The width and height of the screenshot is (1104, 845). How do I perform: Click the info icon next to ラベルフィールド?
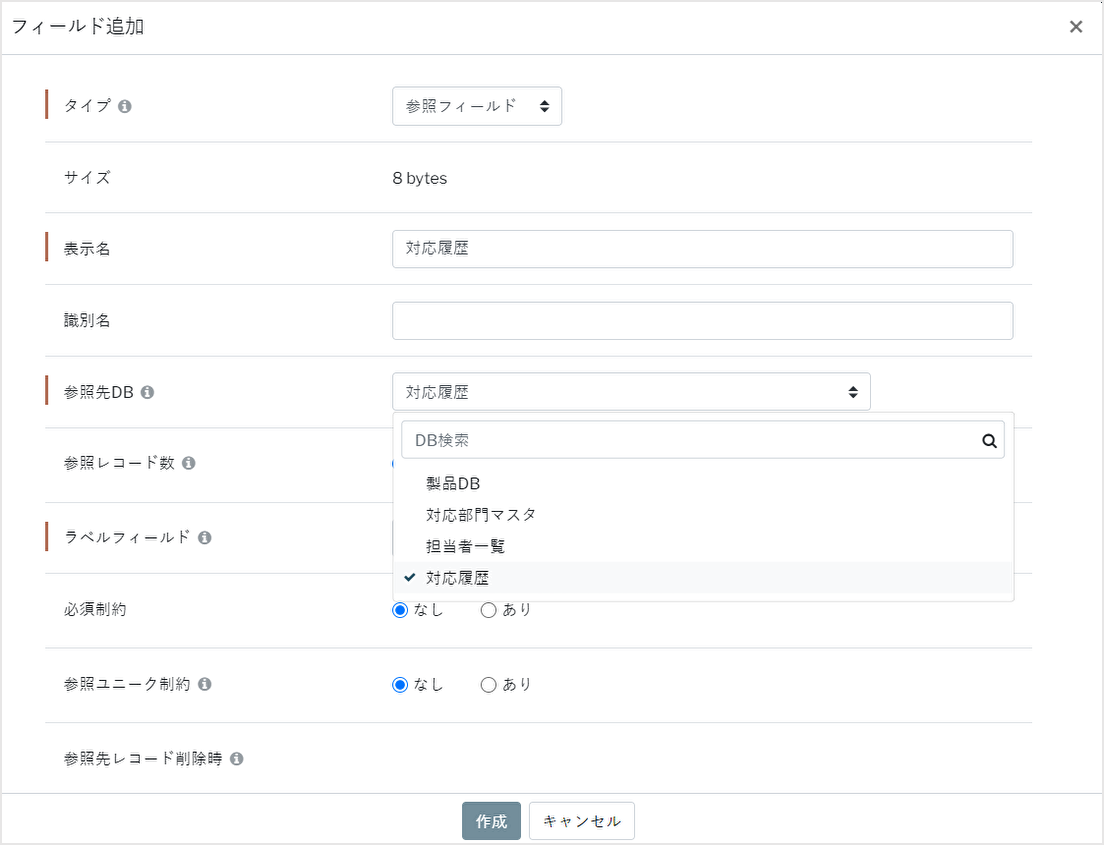coord(205,538)
